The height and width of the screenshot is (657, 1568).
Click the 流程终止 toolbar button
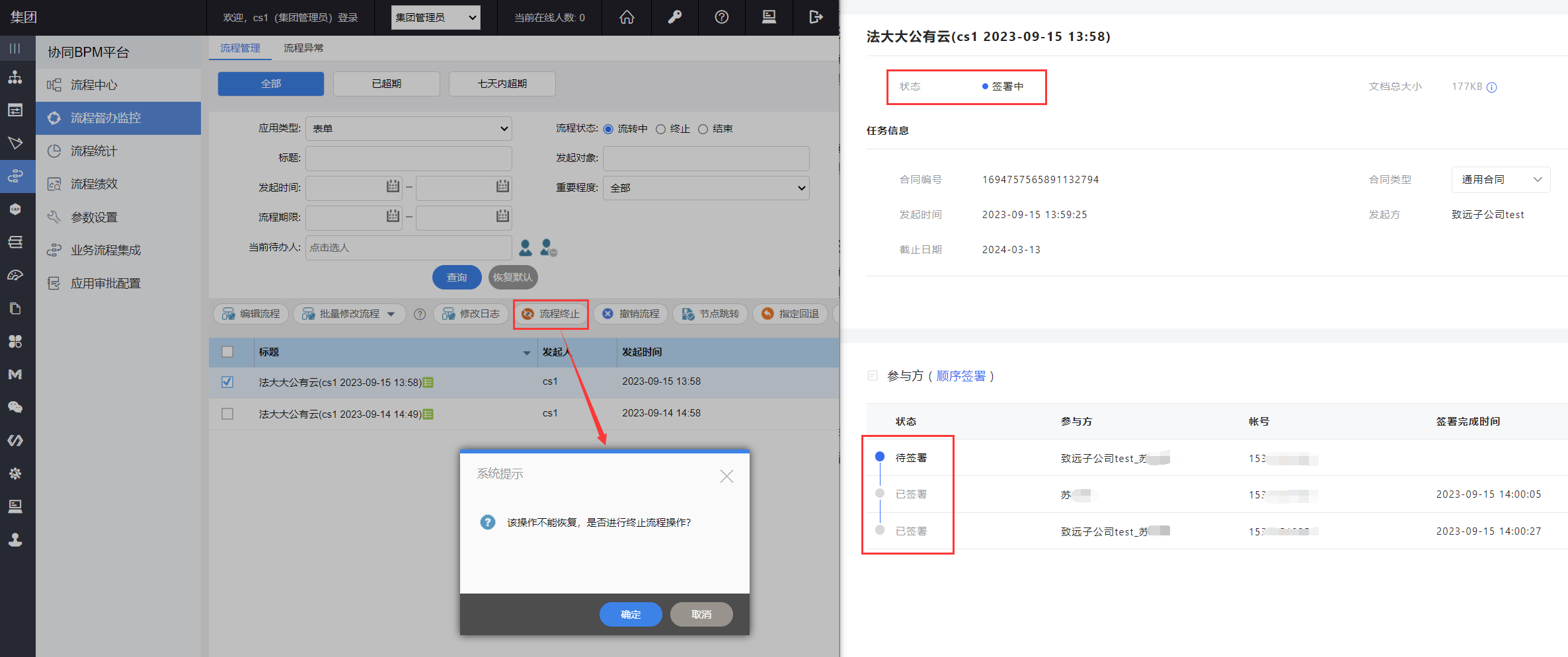pos(551,314)
